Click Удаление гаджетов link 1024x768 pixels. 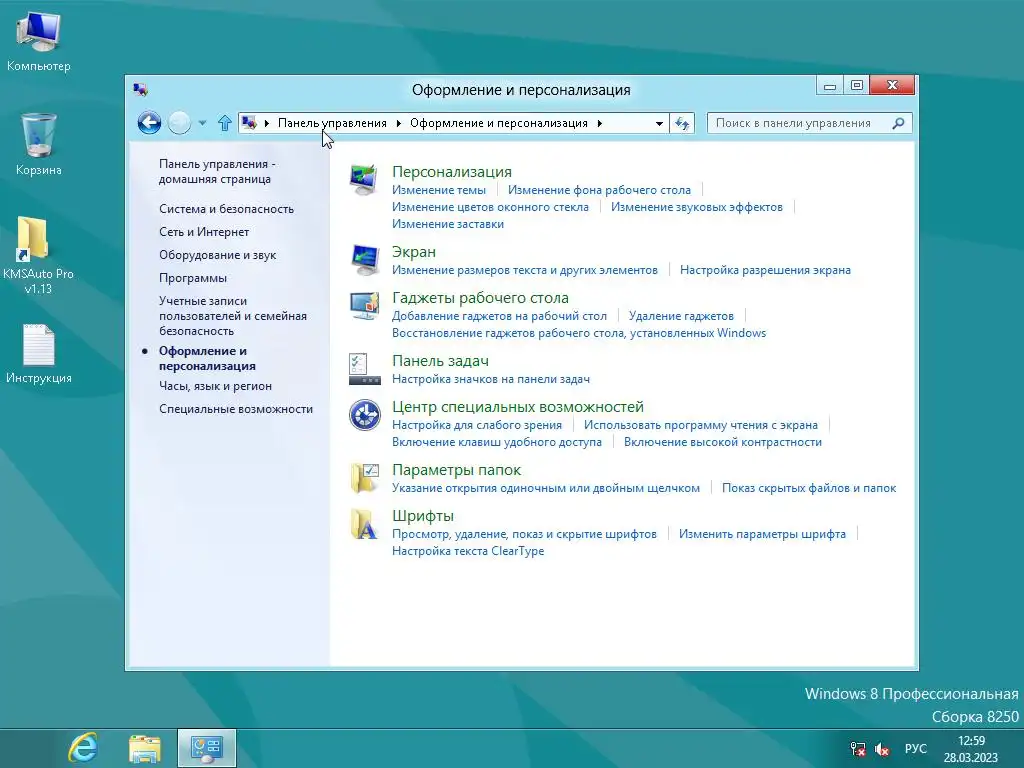(681, 316)
